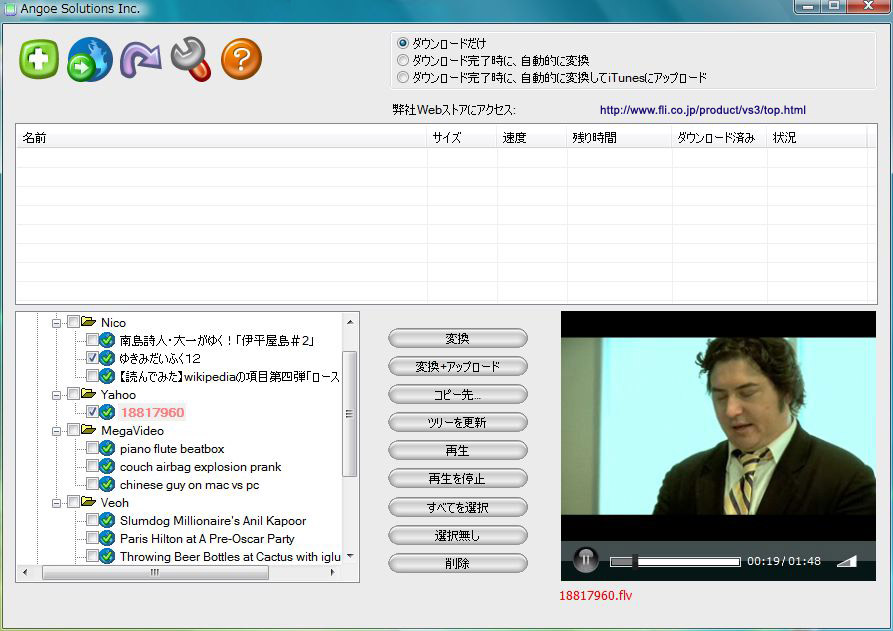893x631 pixels.
Task: Select the ダウンロードだけ radio option
Action: (x=403, y=43)
